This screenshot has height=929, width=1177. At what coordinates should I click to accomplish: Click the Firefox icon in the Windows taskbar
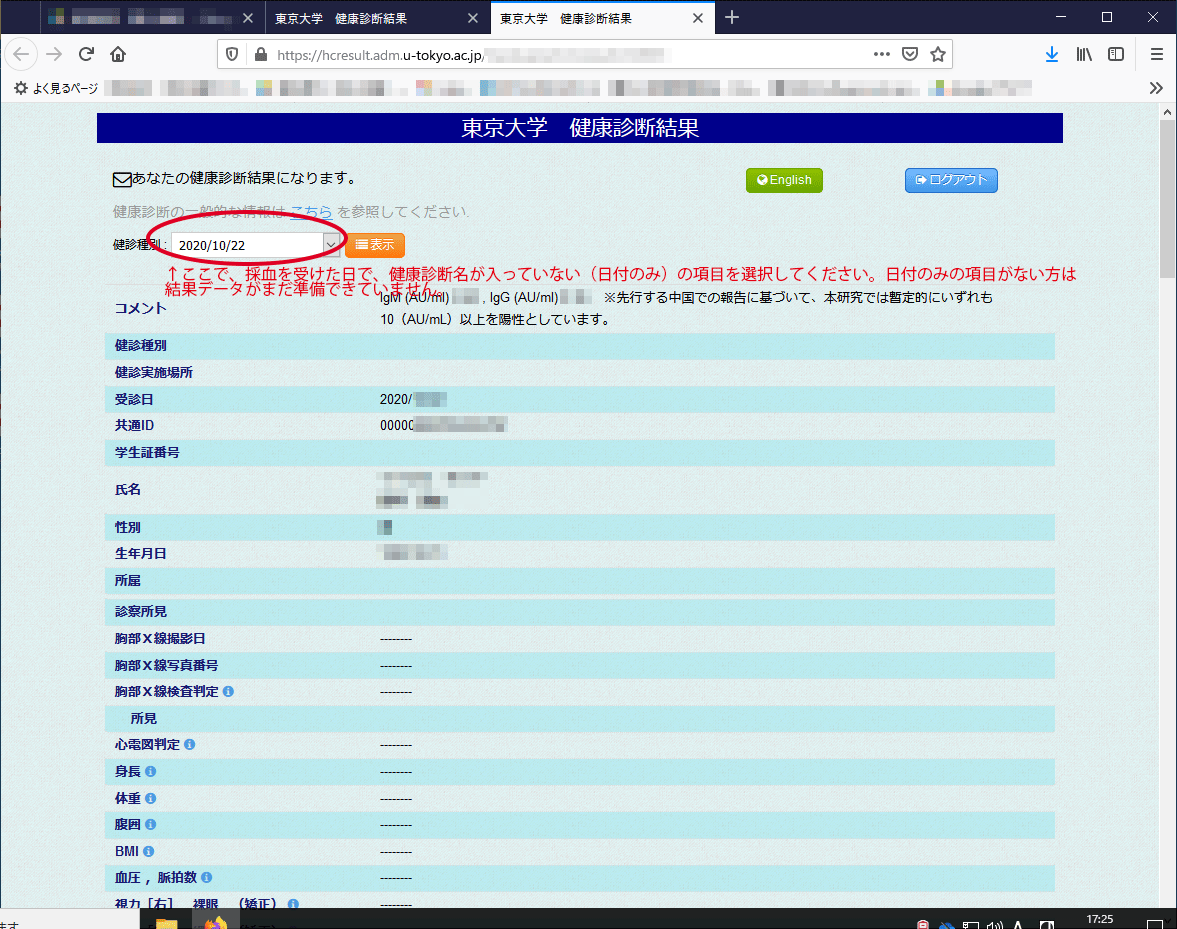[215, 922]
